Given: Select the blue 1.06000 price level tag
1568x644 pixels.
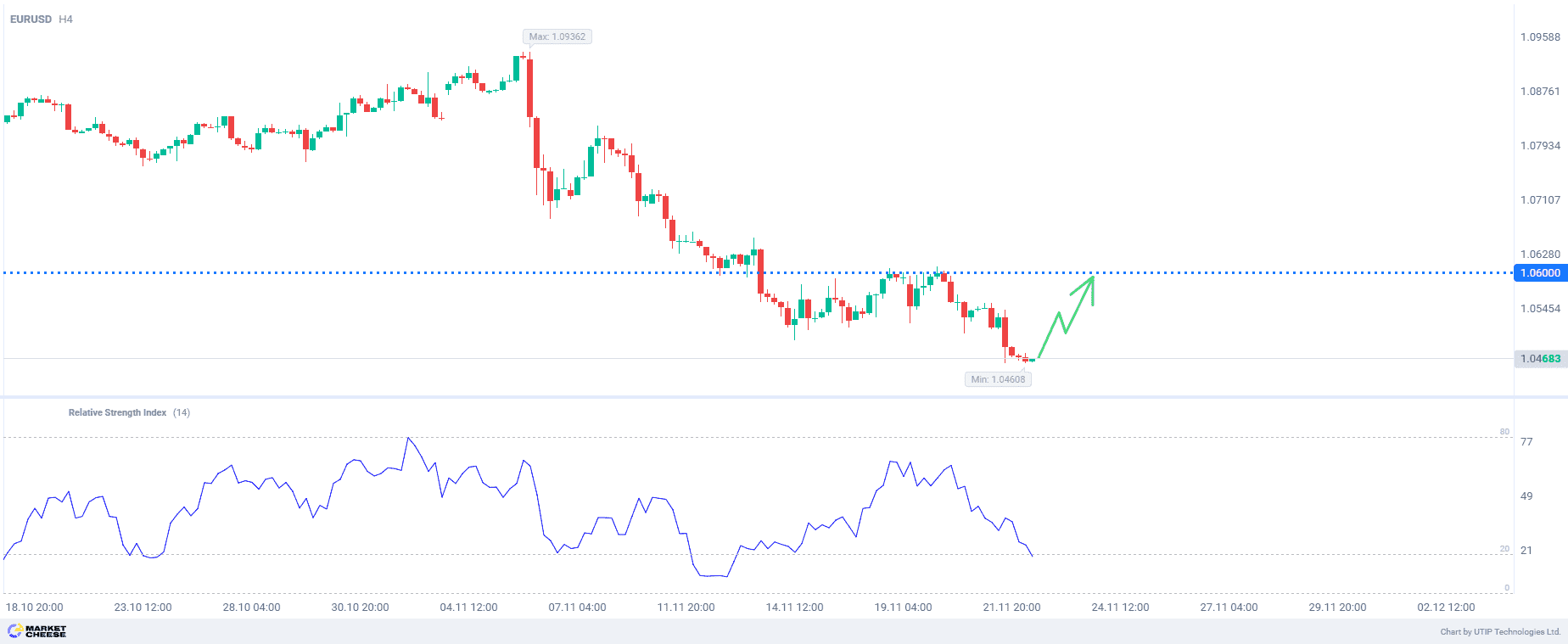Looking at the screenshot, I should 1539,273.
